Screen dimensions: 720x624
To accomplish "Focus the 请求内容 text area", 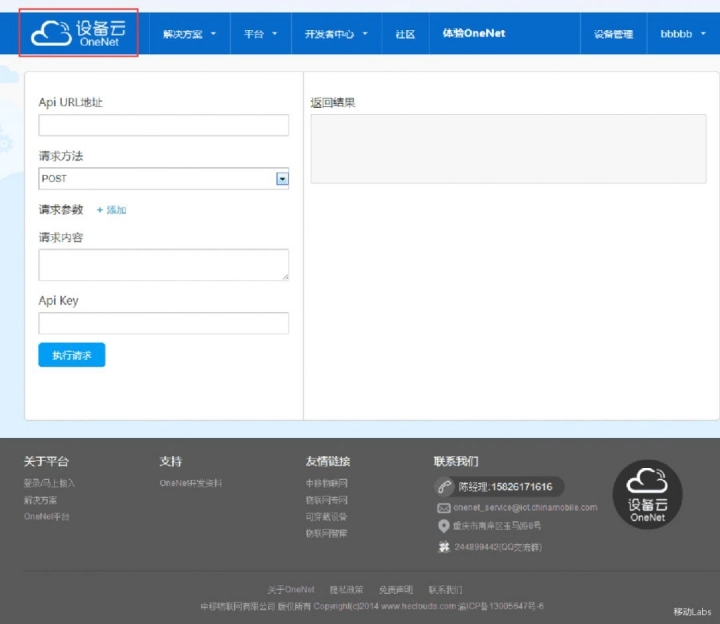I will [163, 265].
